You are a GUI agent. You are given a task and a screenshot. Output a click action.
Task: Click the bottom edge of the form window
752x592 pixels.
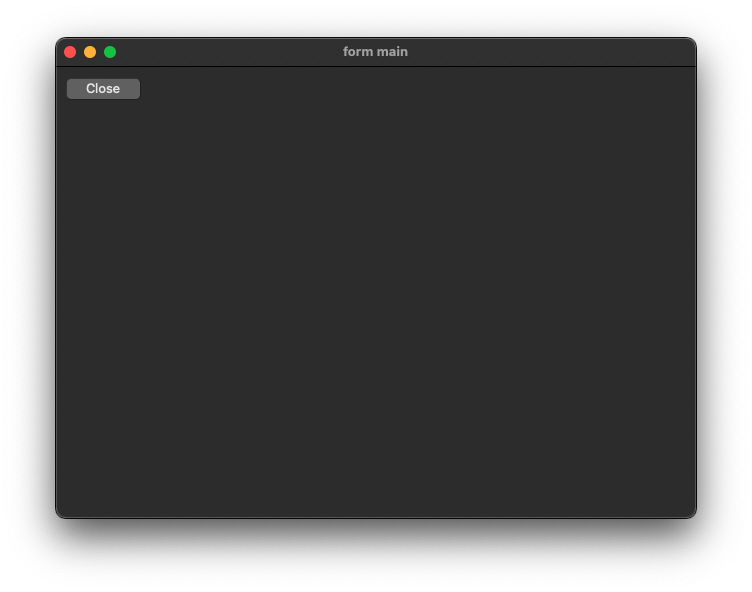click(376, 516)
